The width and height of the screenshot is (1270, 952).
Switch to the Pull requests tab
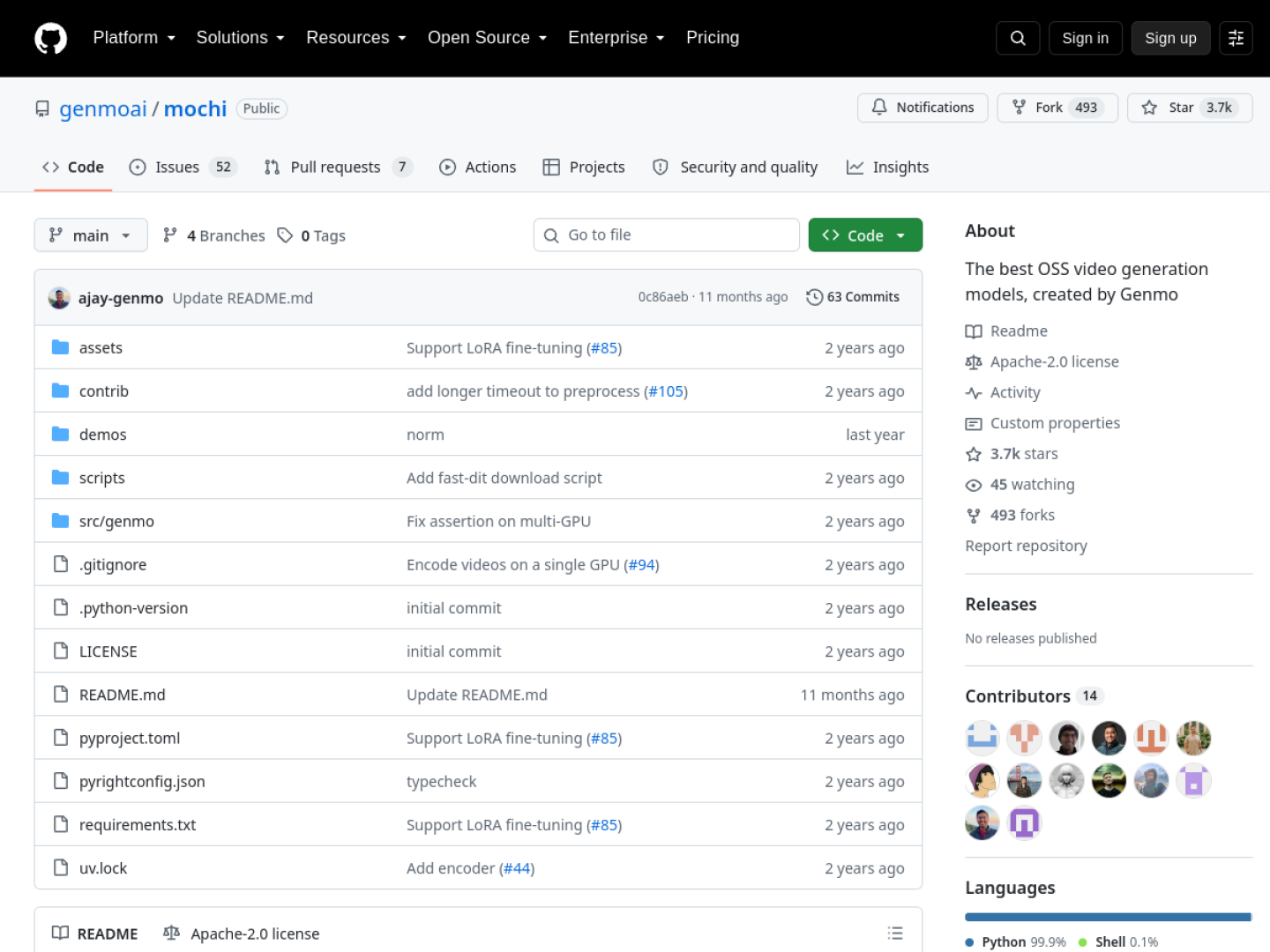(338, 167)
